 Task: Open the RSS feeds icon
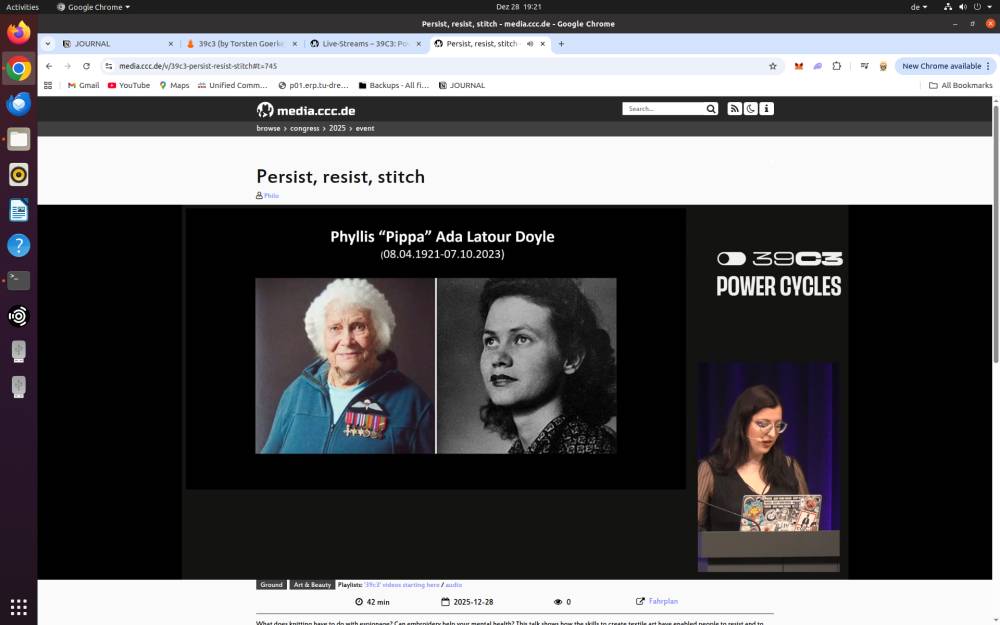pyautogui.click(x=734, y=109)
